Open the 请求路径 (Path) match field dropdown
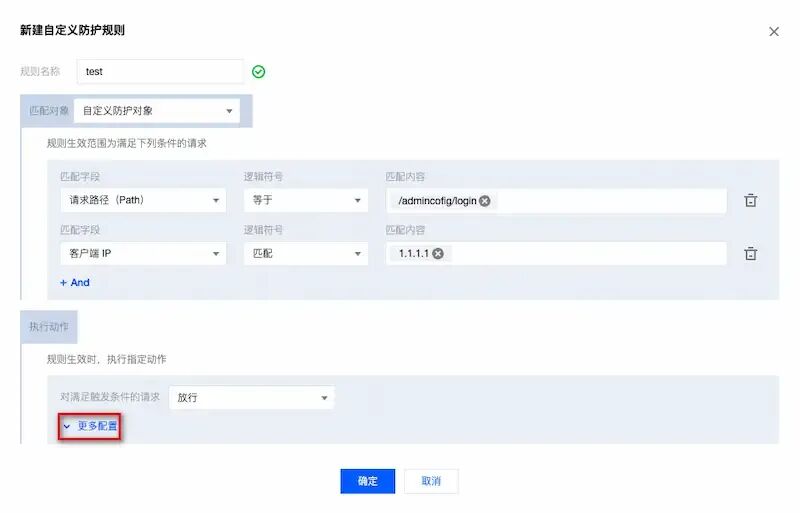The width and height of the screenshot is (800, 513). [x=143, y=200]
